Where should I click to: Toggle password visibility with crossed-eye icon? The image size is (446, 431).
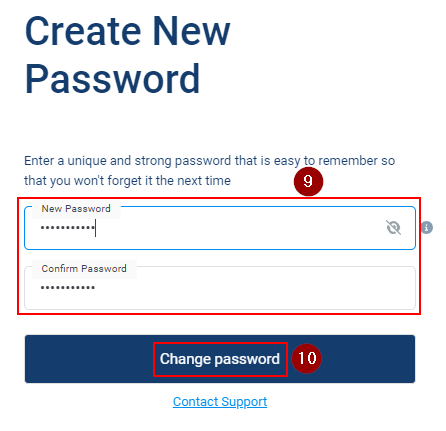point(393,228)
